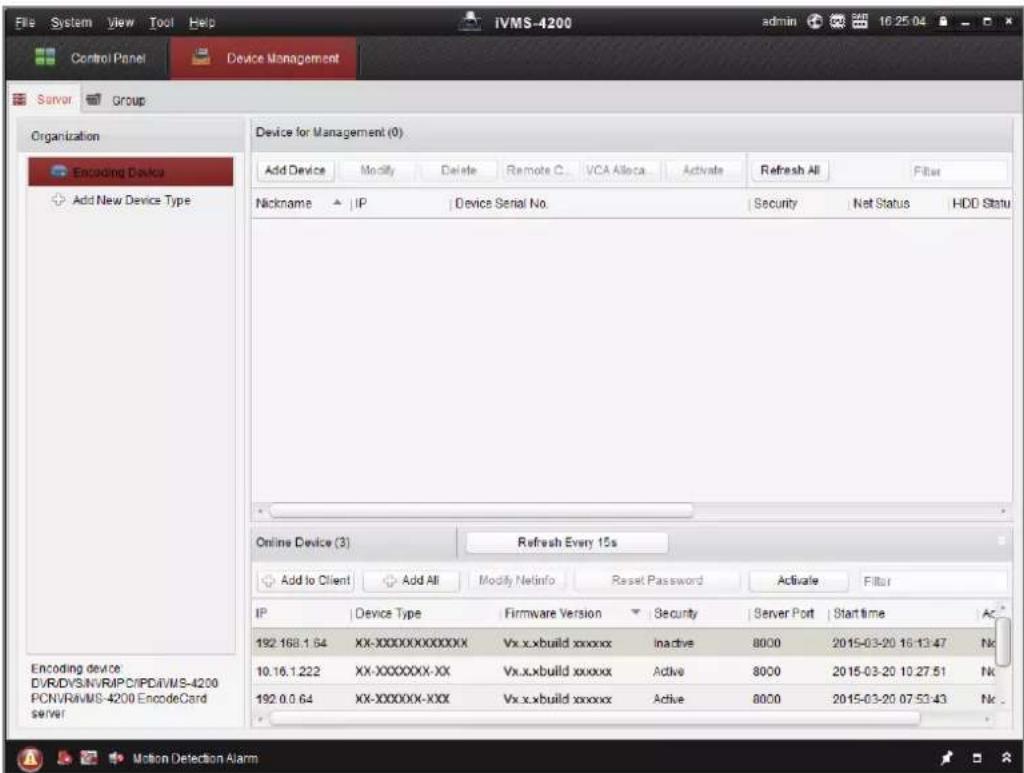Switch to the Server tab
This screenshot has width=1024, height=773.
coord(44,100)
